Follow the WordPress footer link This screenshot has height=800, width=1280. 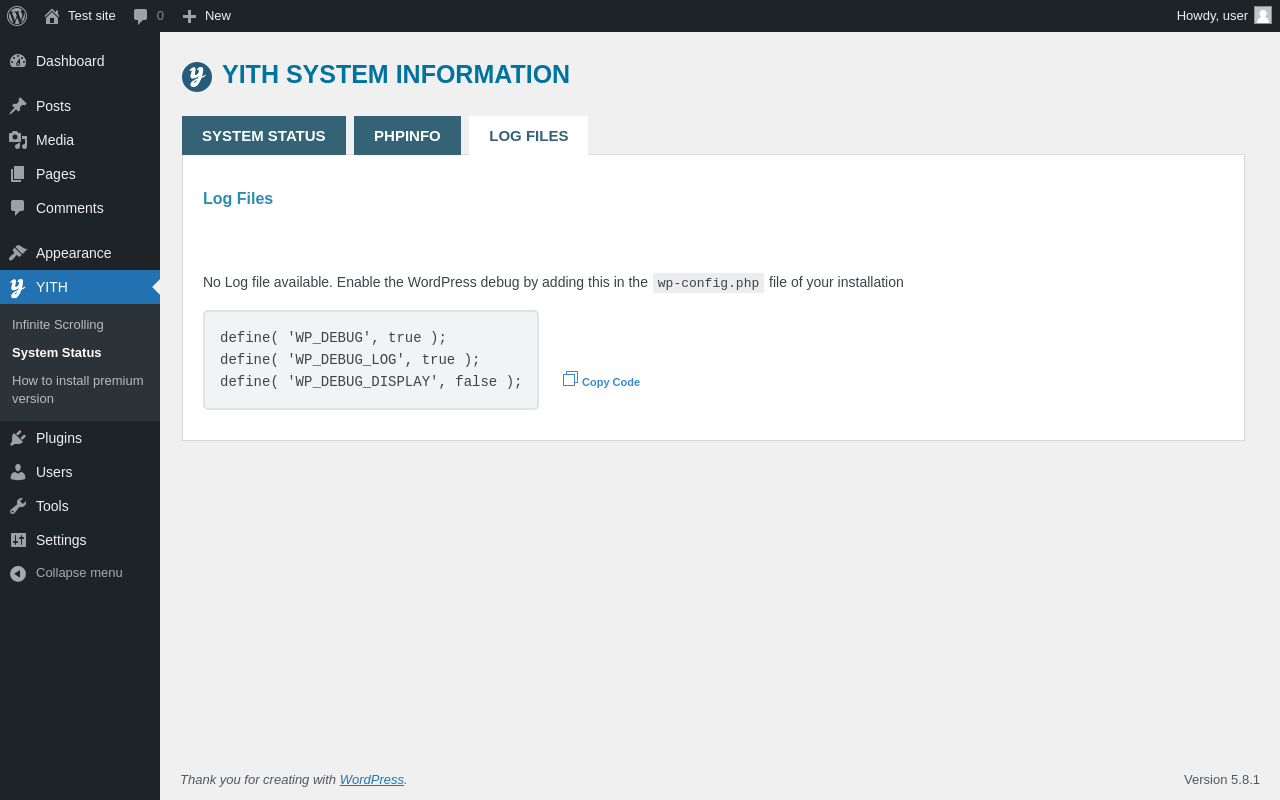pyautogui.click(x=371, y=780)
